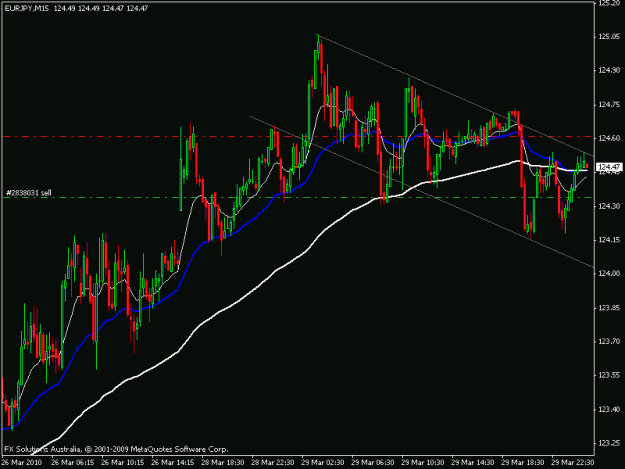
Task: Click the 123.40 price axis label
Action: click(x=609, y=409)
